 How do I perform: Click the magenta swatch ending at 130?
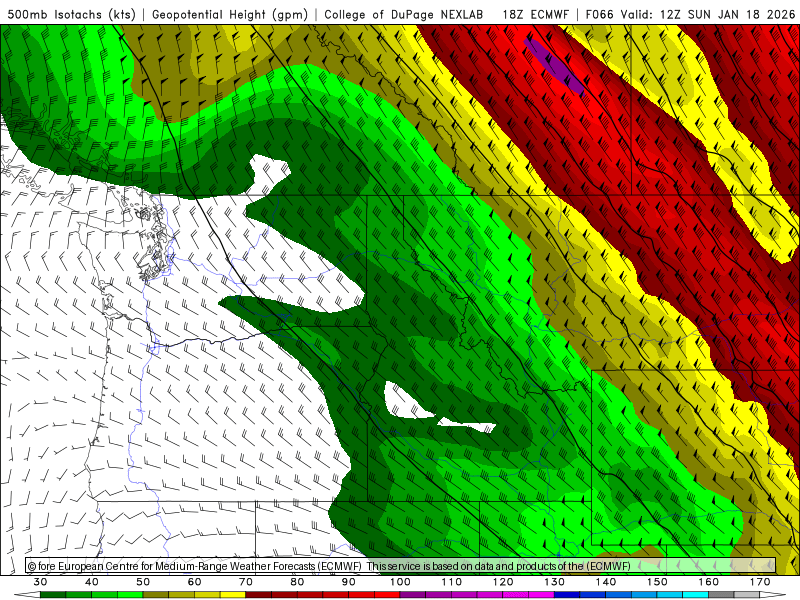(541, 595)
